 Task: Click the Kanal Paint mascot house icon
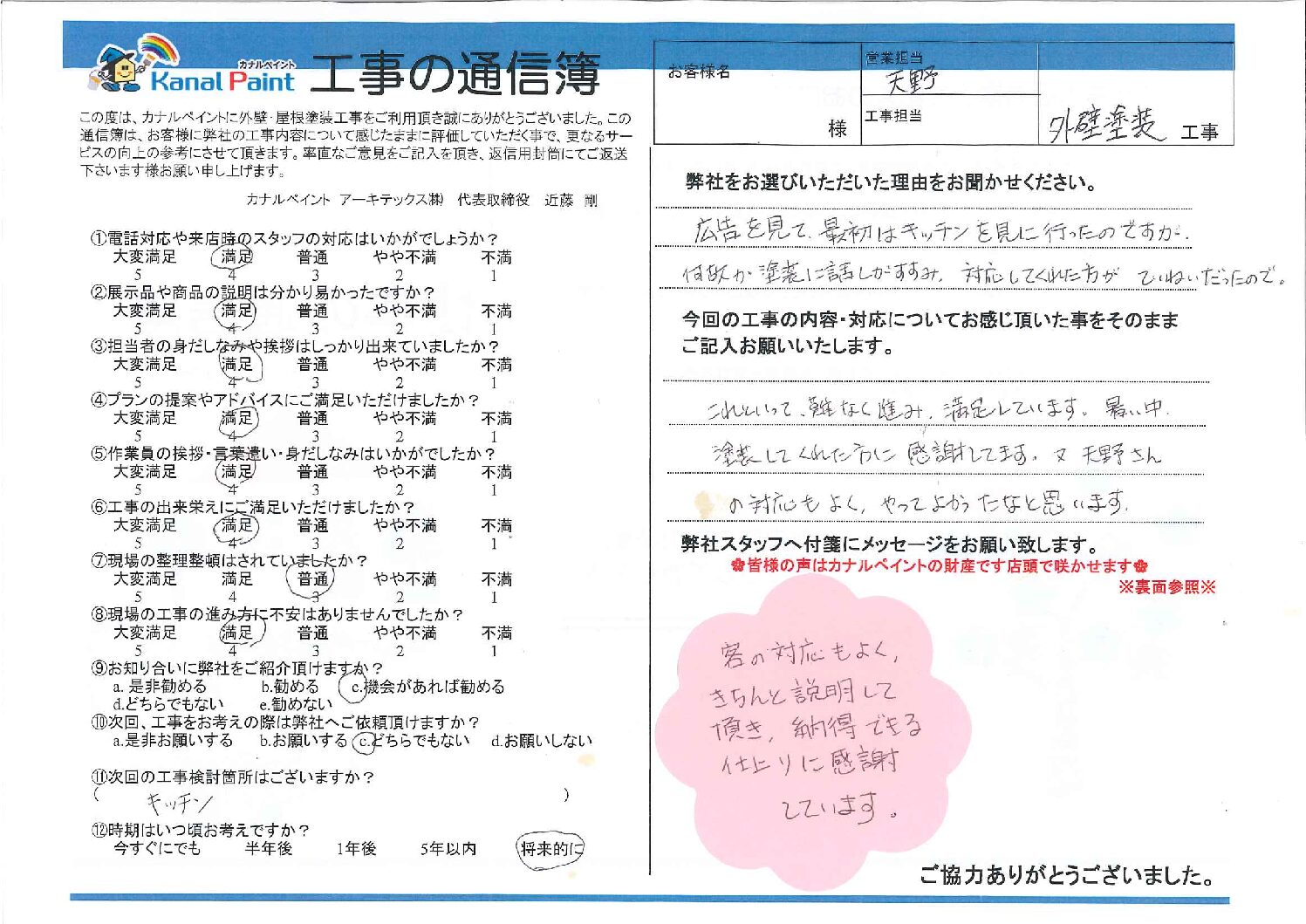point(120,68)
